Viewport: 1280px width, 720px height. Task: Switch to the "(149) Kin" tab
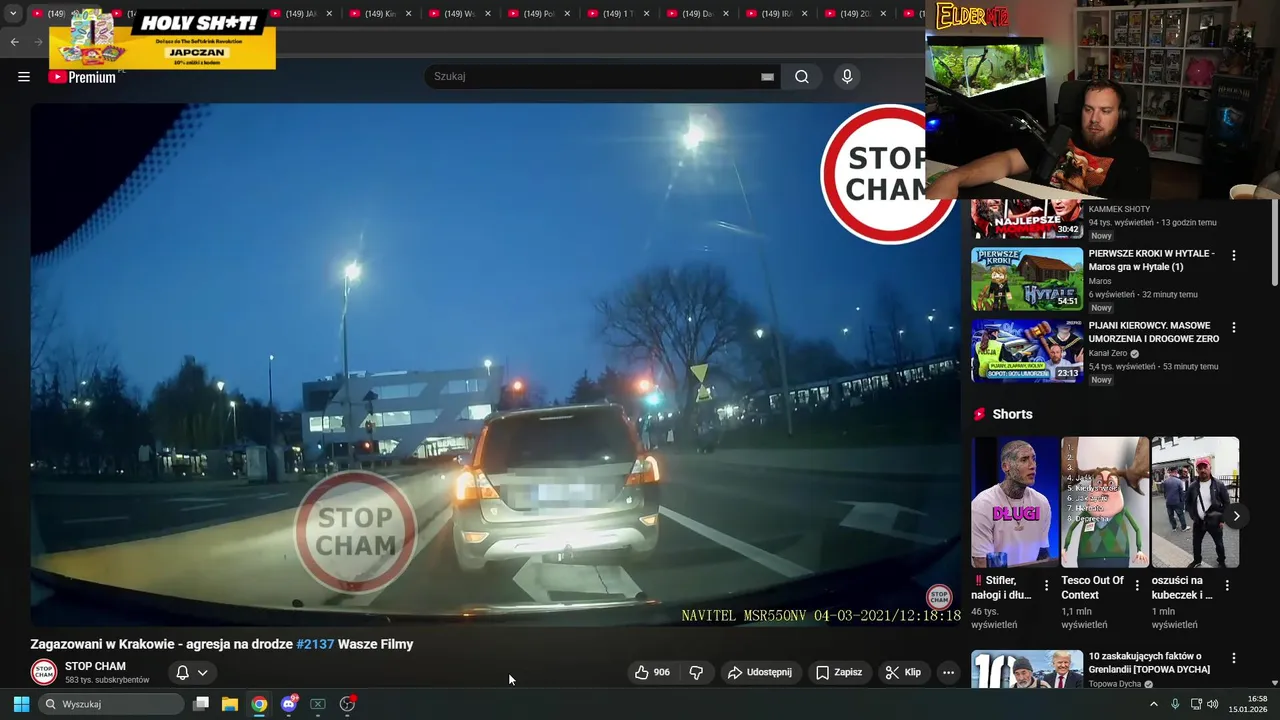pos(380,14)
